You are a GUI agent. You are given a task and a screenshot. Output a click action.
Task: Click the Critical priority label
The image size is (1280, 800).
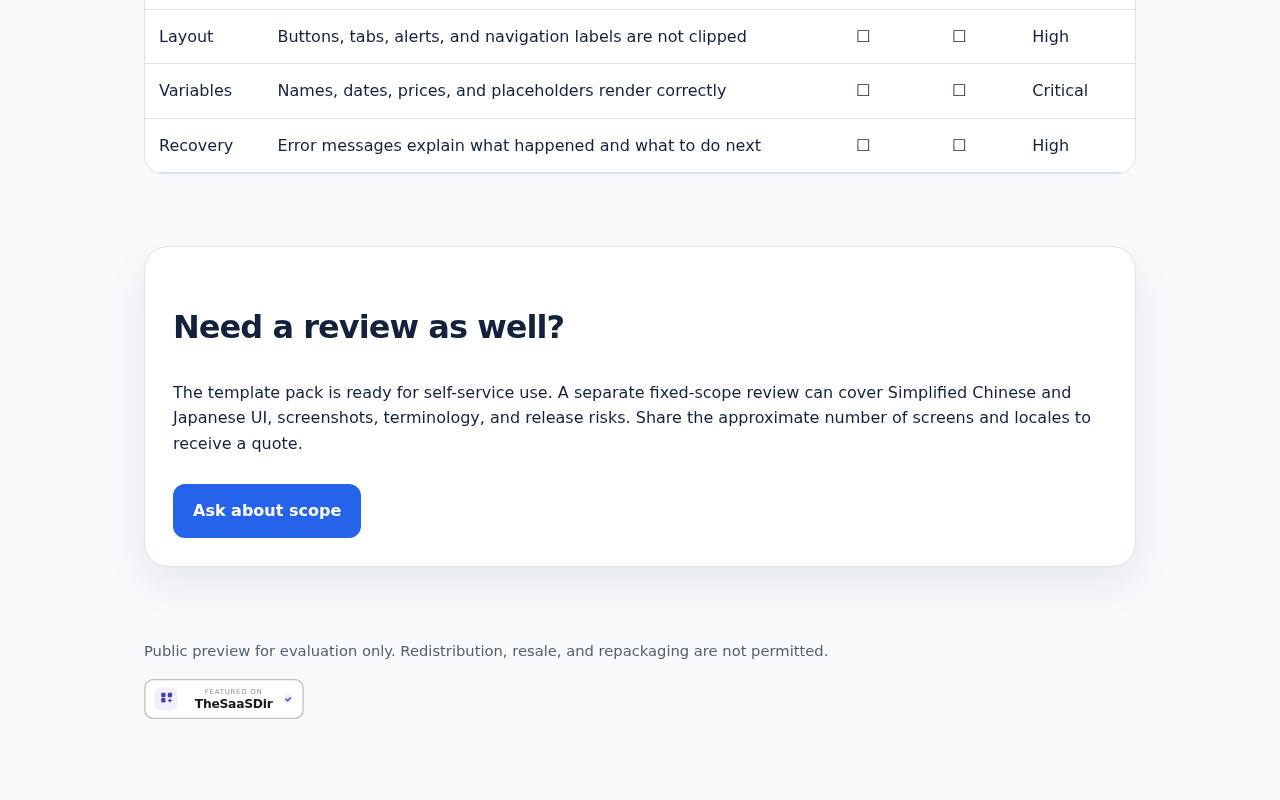click(1060, 90)
